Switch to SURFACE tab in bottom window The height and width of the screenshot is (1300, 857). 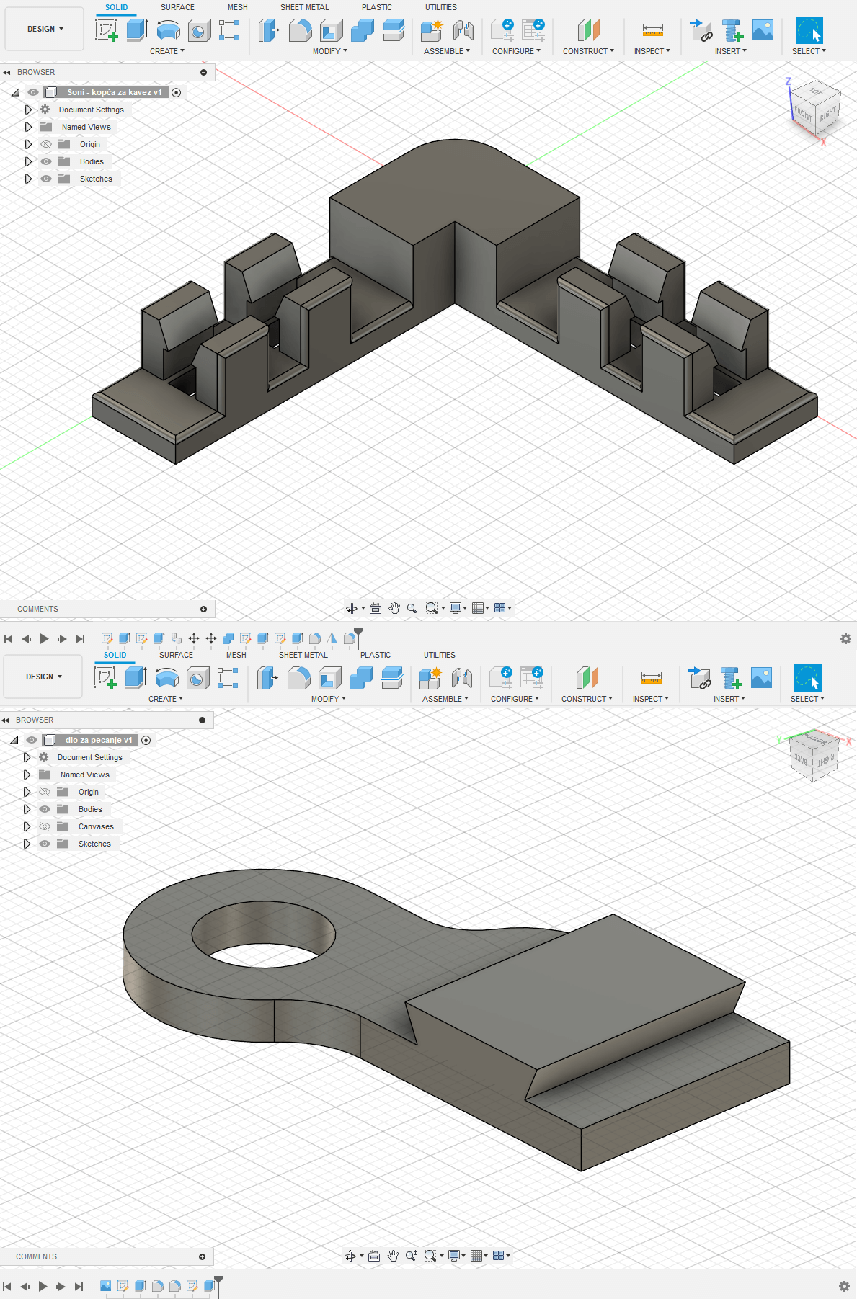point(176,655)
